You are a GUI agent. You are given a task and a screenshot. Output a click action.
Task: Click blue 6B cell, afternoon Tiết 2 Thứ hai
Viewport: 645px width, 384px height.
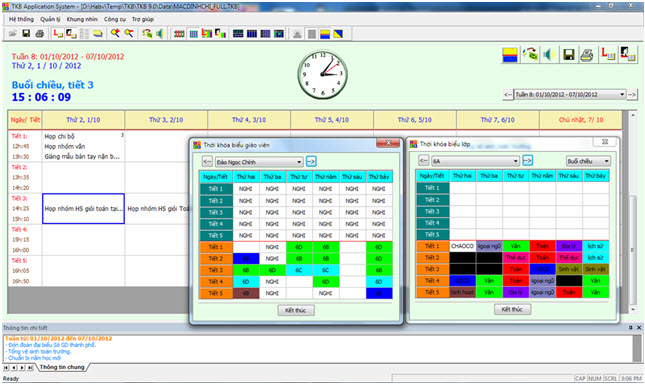coord(246,259)
